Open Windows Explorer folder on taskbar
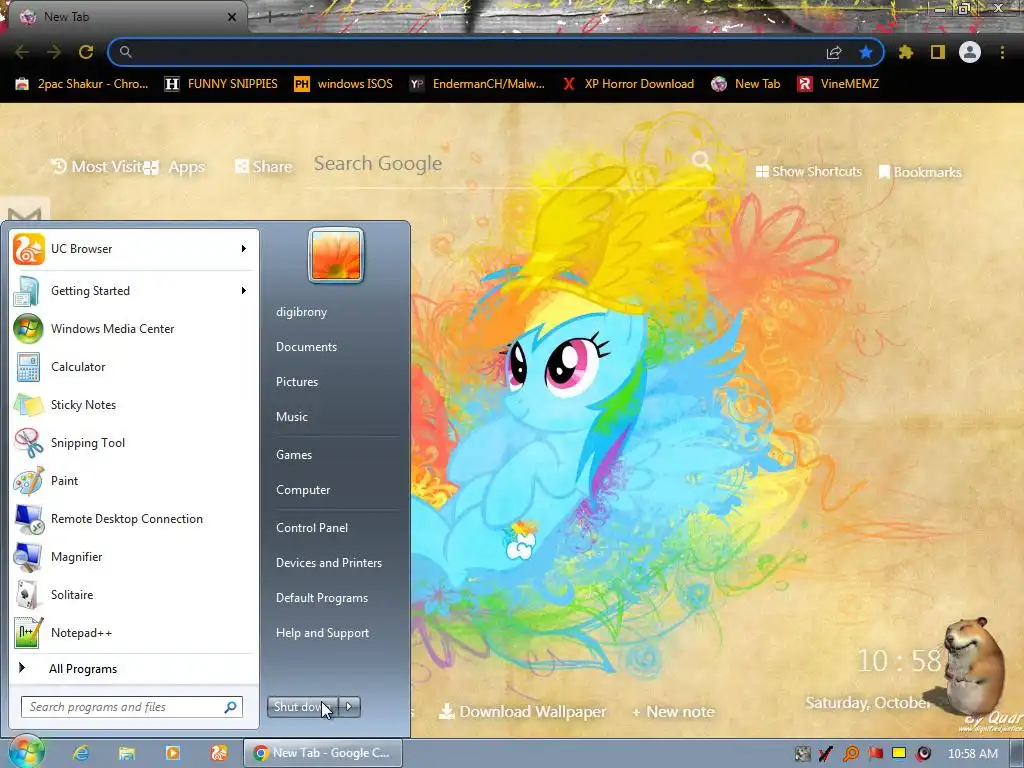1024x768 pixels. (127, 753)
